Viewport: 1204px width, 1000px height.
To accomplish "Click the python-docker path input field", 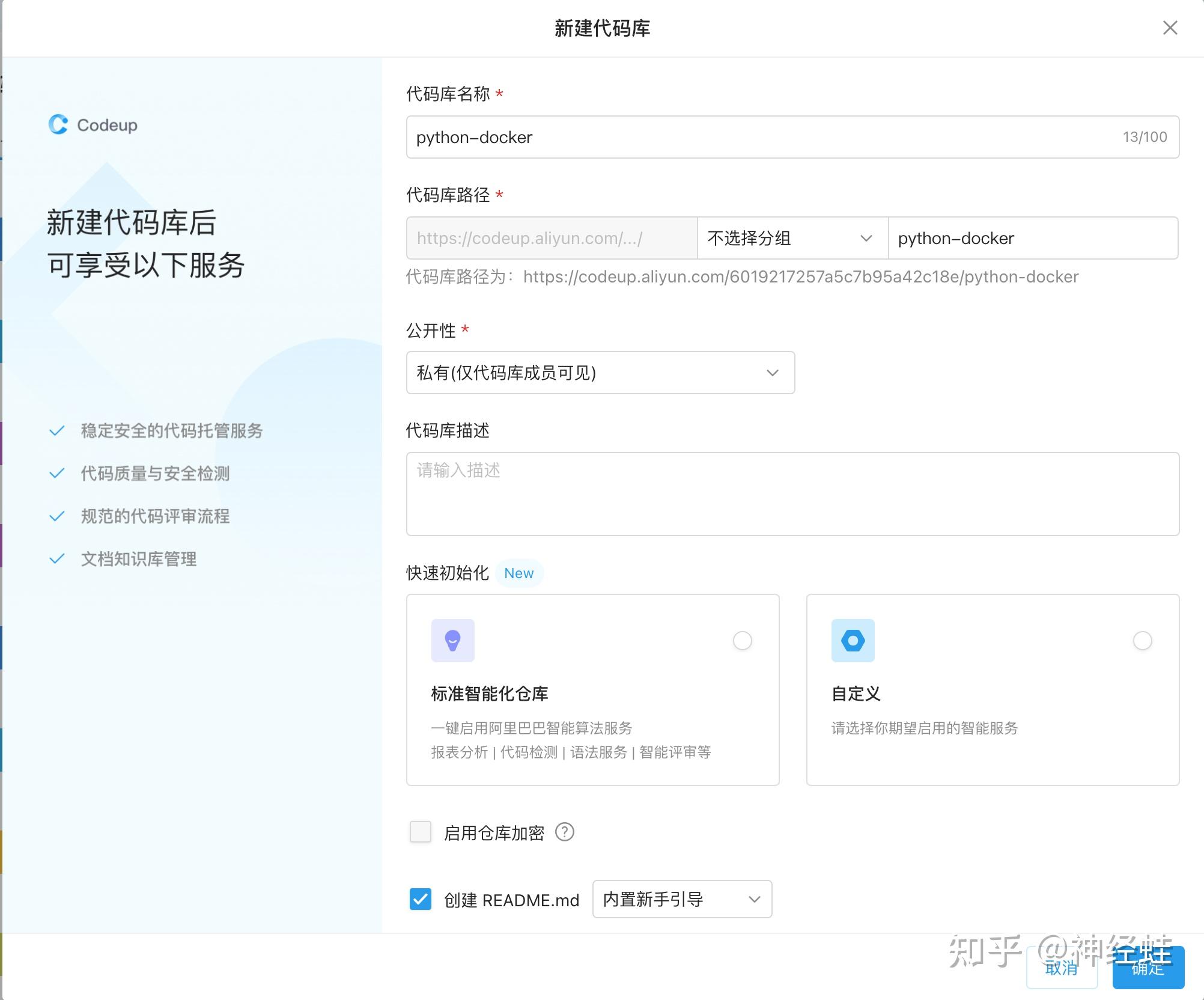I will [1032, 238].
